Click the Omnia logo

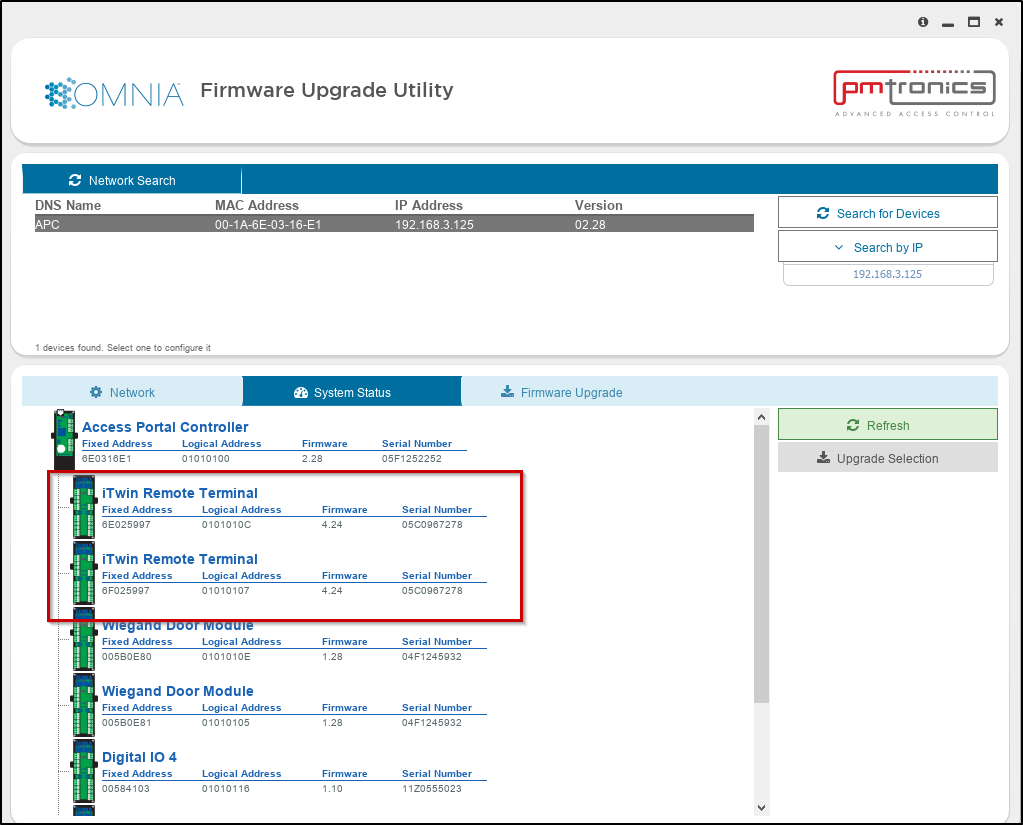coord(114,94)
